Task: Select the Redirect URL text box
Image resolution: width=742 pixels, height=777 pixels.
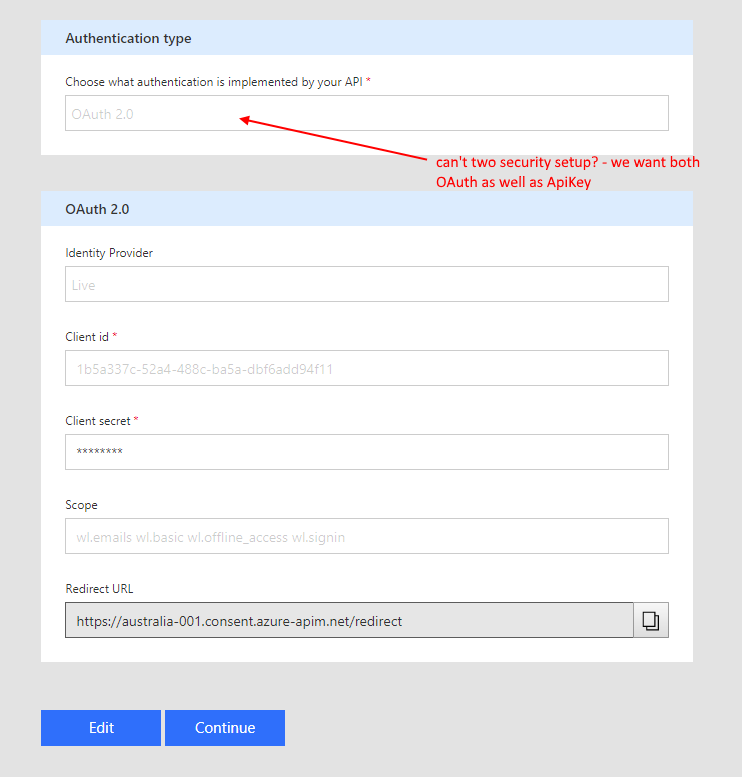Action: click(349, 620)
